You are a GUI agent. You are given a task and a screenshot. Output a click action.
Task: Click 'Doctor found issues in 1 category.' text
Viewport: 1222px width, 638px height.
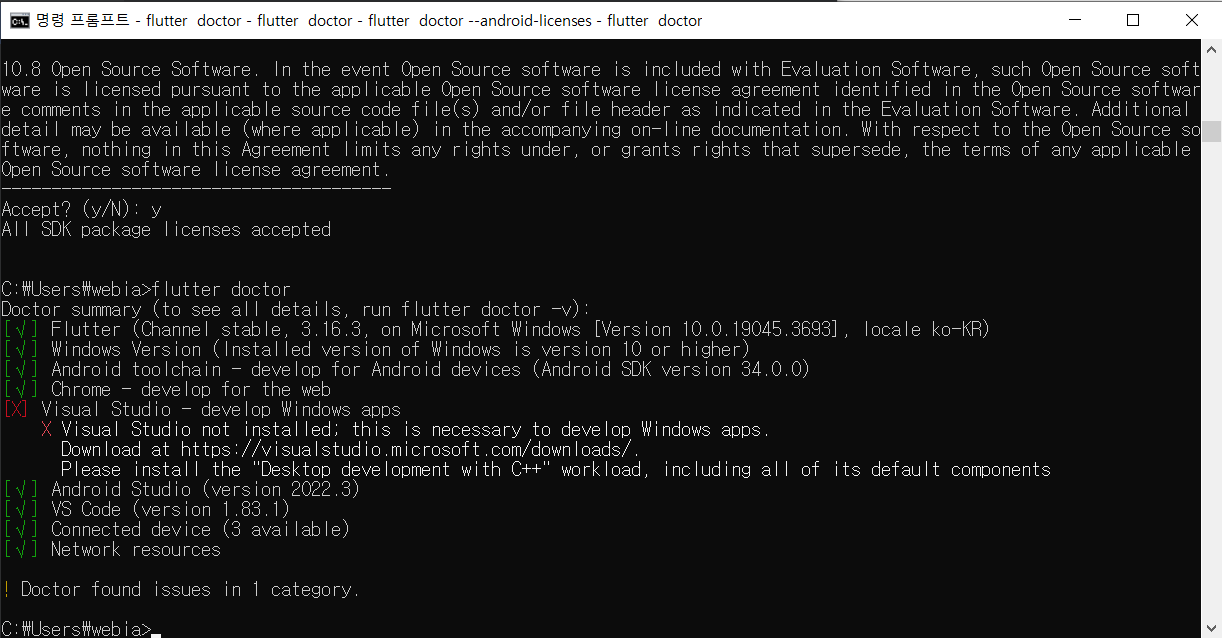click(190, 589)
